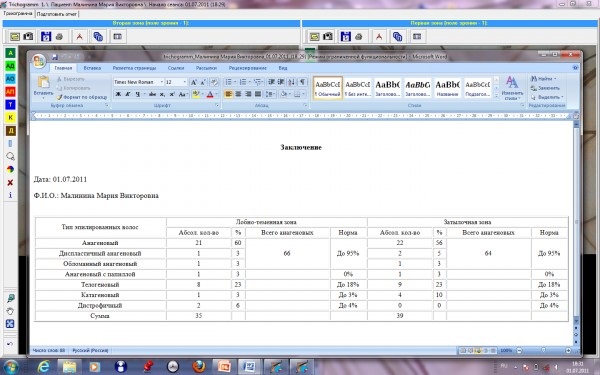Select the hand pan tool in sidebar
The width and height of the screenshot is (600, 375).
point(10,311)
